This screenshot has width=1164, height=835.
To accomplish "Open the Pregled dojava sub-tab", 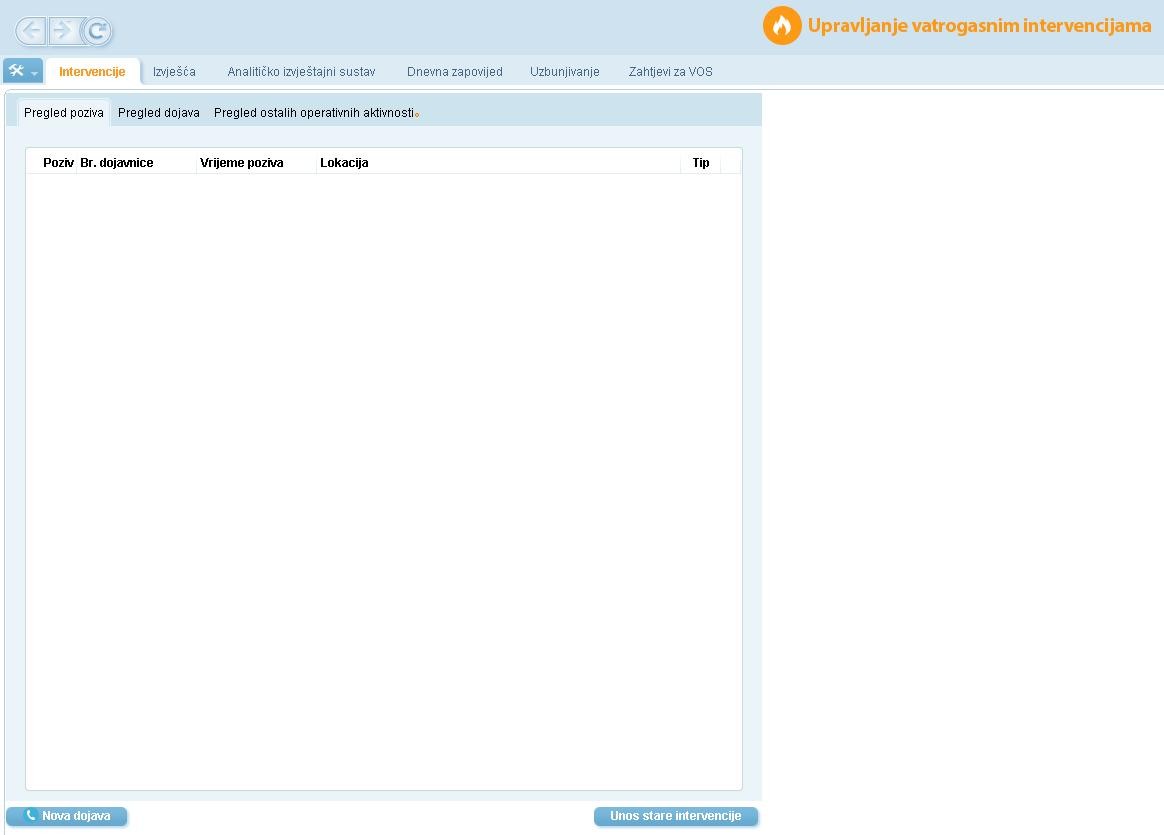I will pyautogui.click(x=159, y=113).
